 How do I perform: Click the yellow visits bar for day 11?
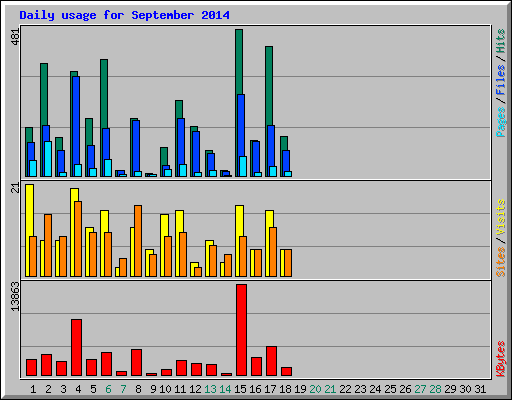tap(179, 221)
